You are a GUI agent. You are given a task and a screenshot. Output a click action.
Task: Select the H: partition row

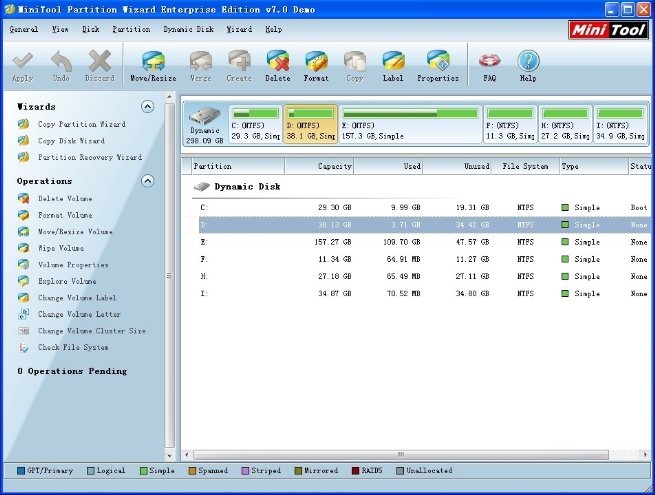(x=424, y=277)
